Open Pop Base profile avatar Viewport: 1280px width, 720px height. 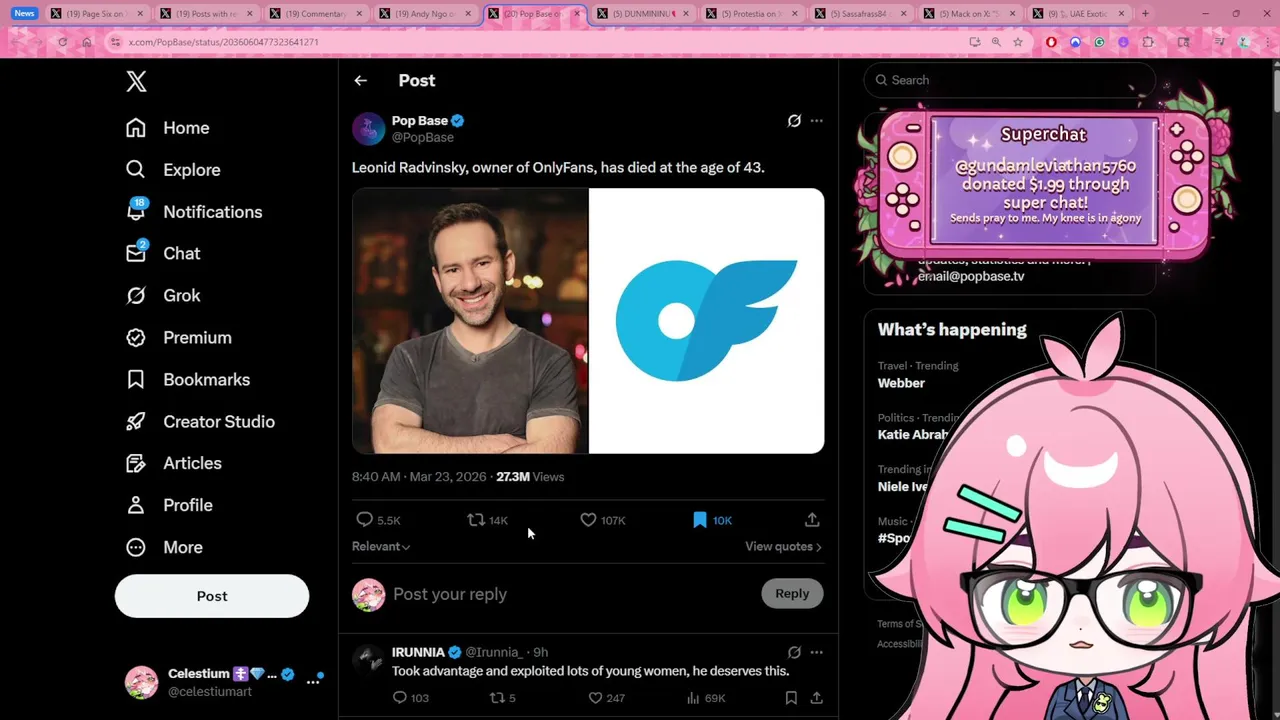(369, 129)
